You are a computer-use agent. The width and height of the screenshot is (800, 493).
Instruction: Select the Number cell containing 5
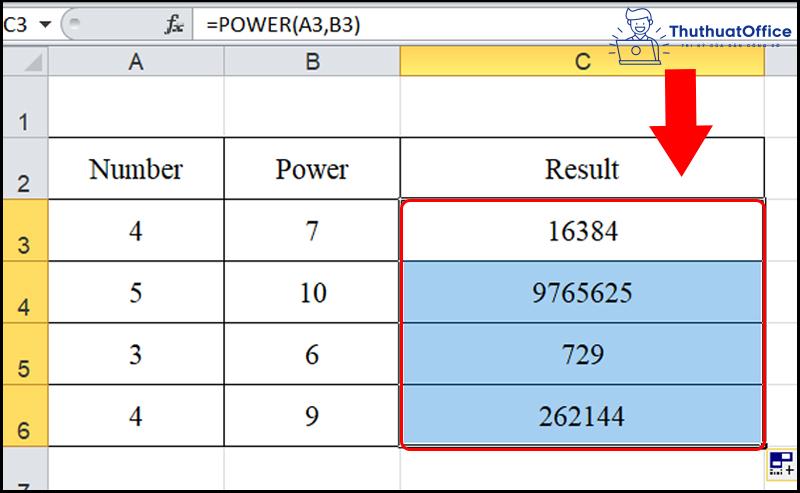(x=136, y=292)
